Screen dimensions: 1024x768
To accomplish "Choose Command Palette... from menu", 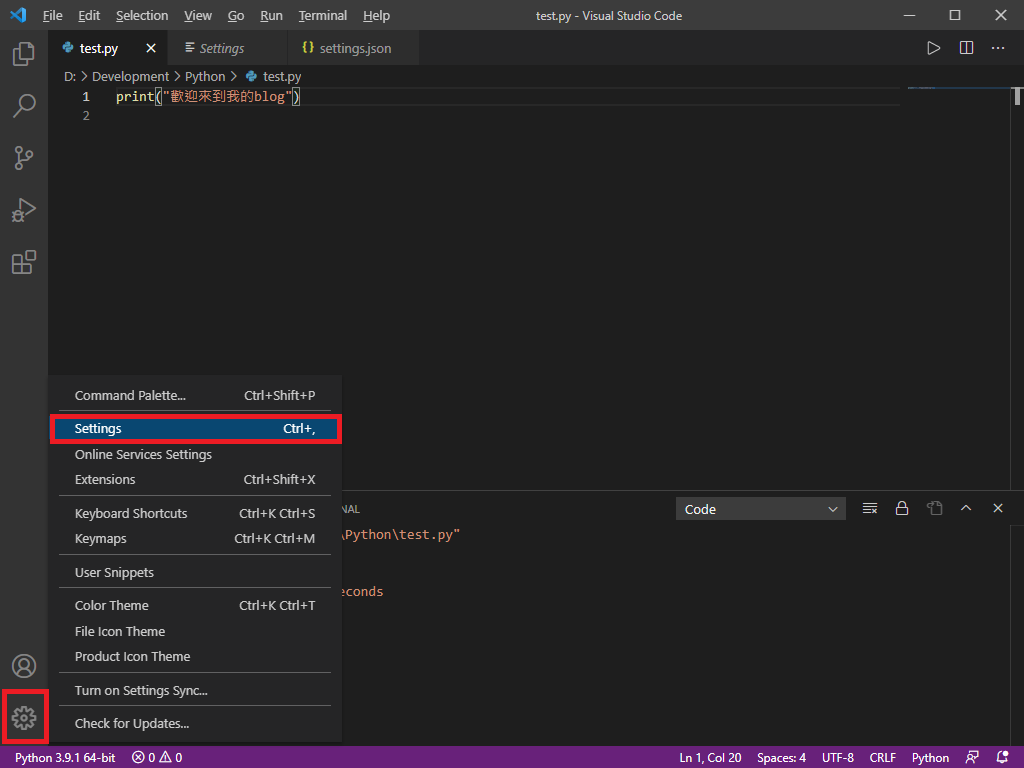I will coord(195,396).
